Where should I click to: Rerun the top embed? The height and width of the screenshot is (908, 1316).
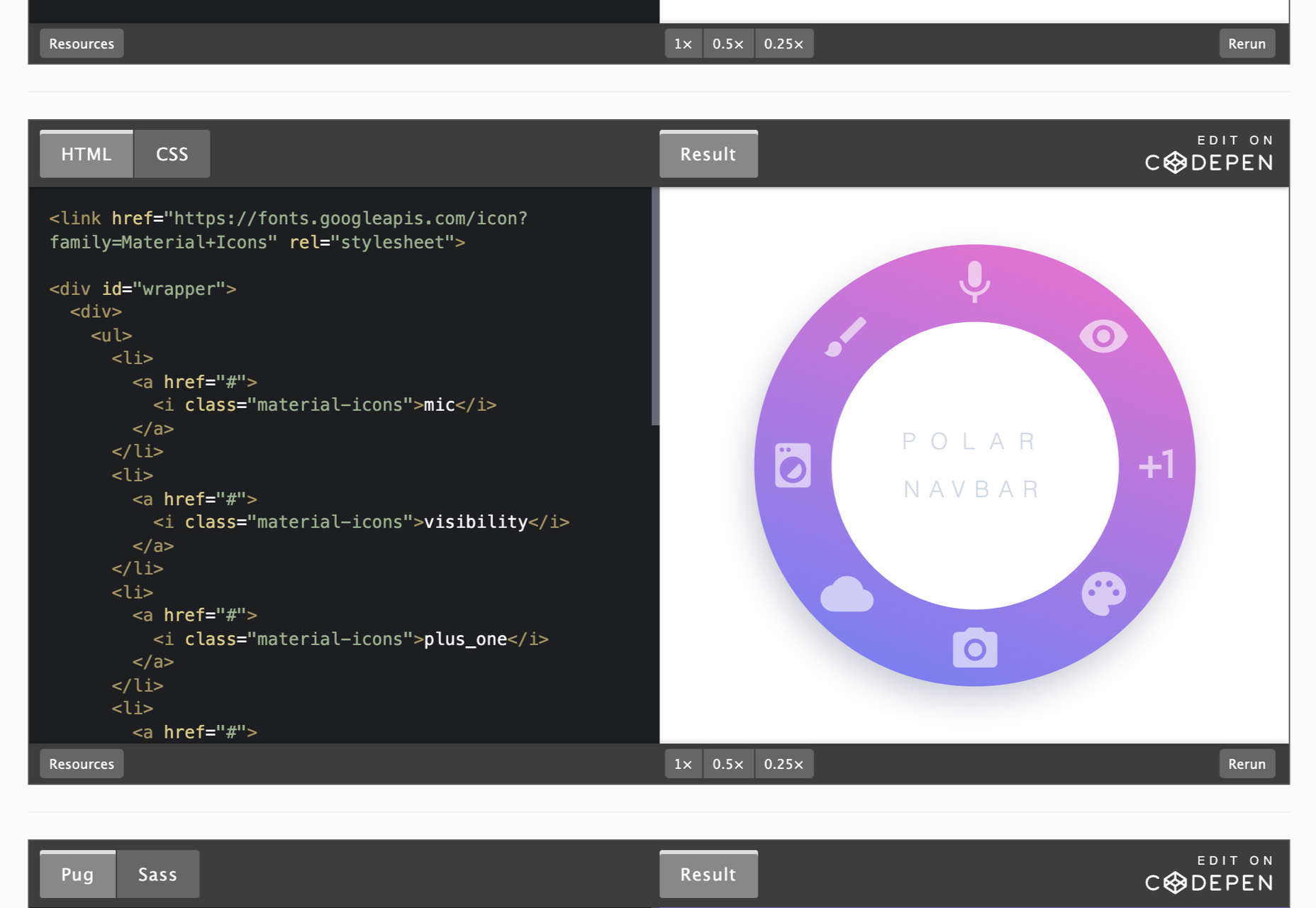tap(1247, 43)
